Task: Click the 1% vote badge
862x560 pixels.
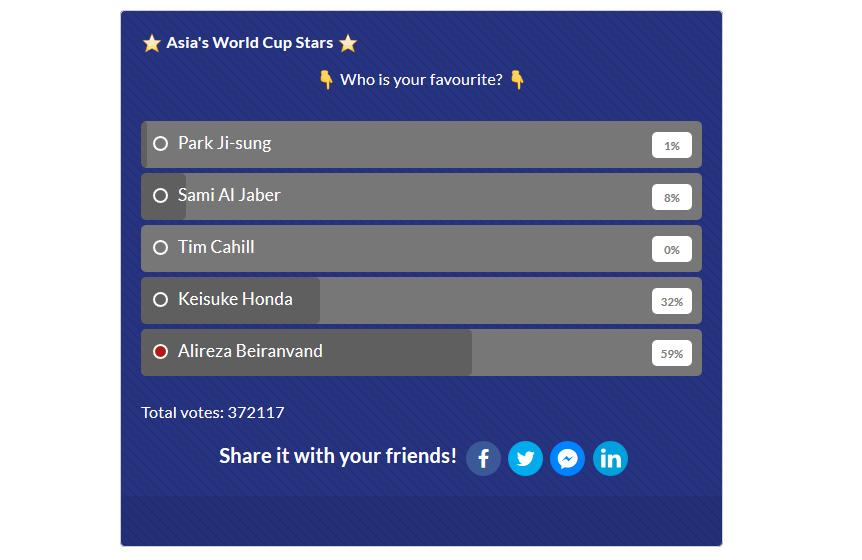Action: coord(672,146)
